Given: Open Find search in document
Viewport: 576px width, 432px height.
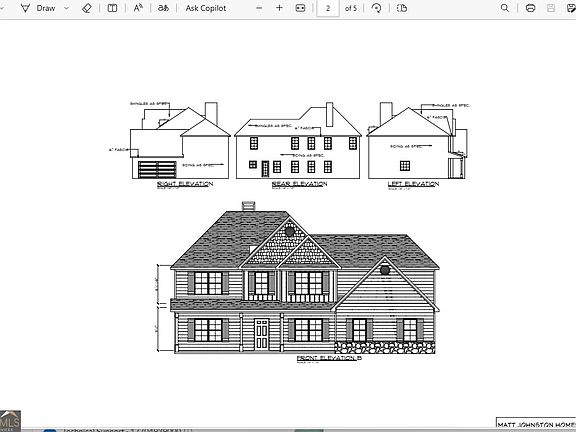Looking at the screenshot, I should click(x=505, y=8).
